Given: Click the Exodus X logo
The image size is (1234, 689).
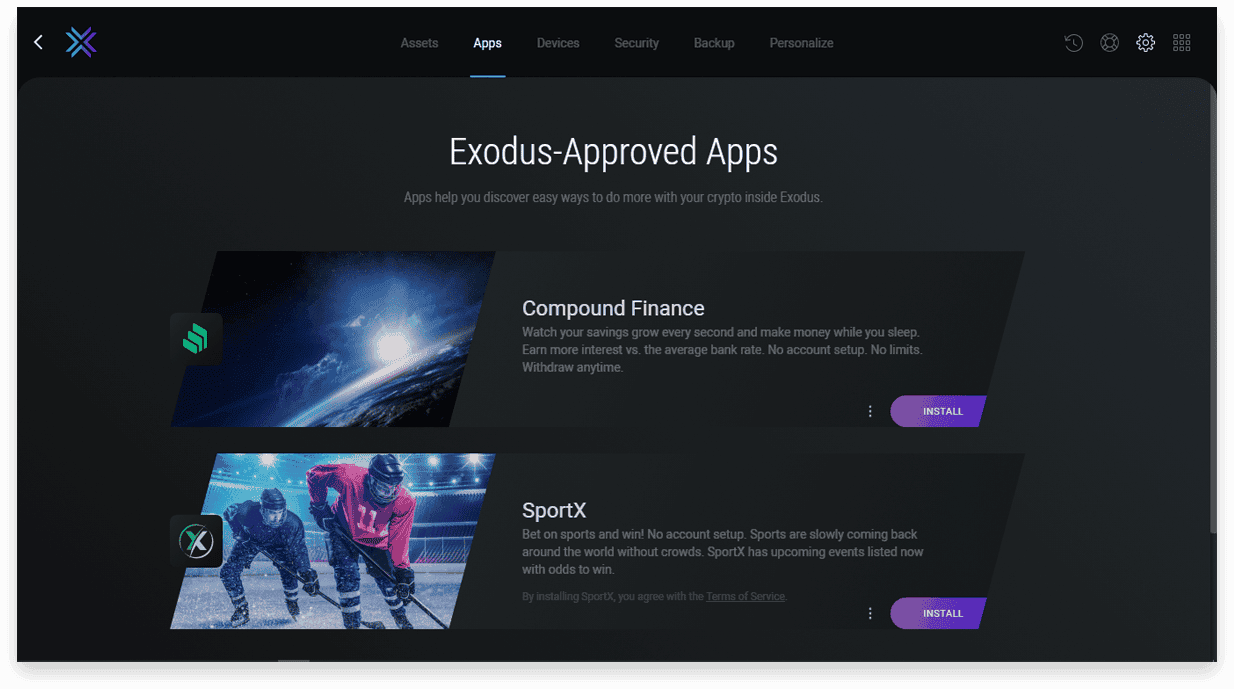Looking at the screenshot, I should pos(81,42).
